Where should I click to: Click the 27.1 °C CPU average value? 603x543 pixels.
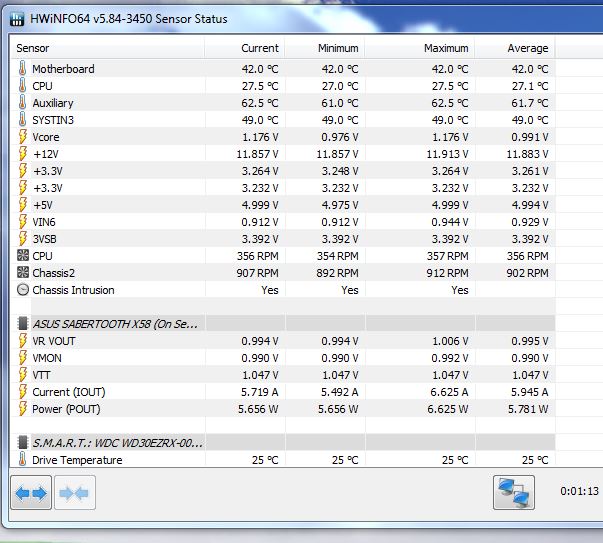coord(530,86)
